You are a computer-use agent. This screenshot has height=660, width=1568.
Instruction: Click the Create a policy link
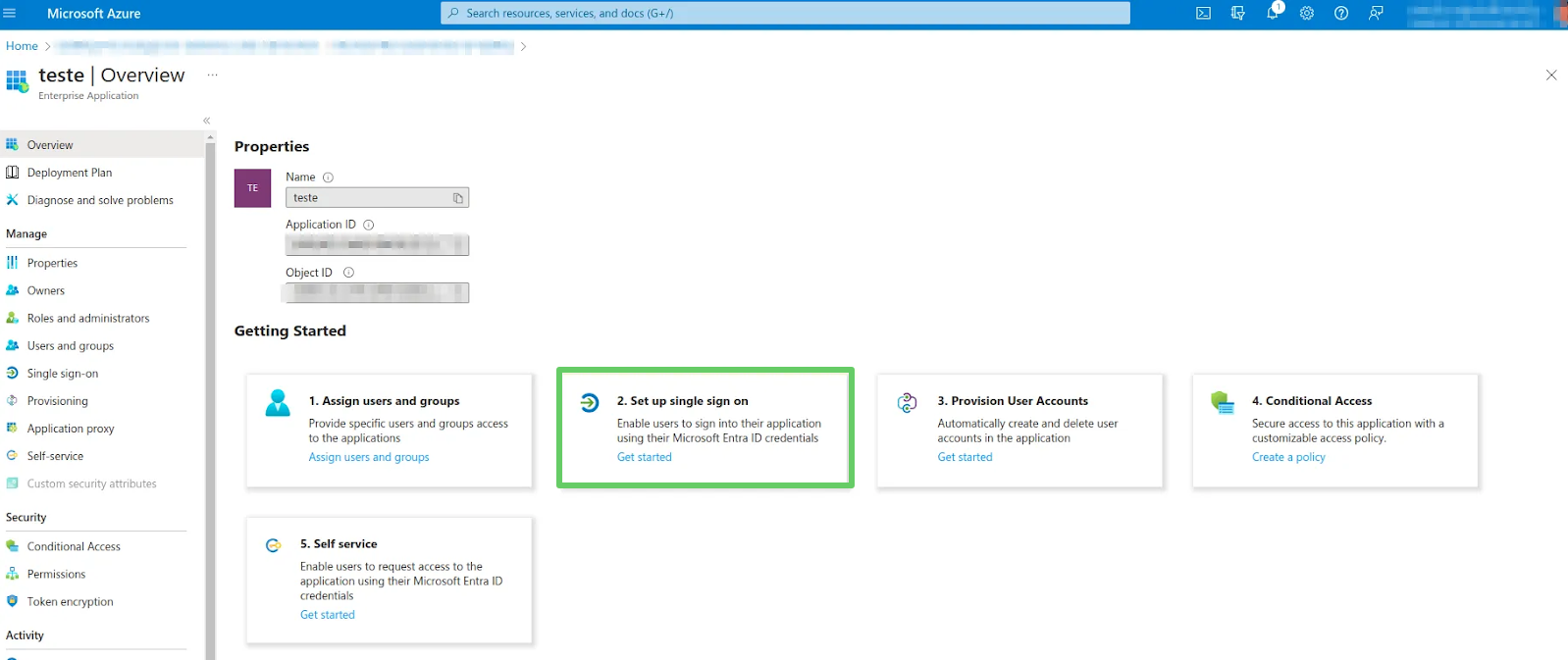pos(1288,457)
